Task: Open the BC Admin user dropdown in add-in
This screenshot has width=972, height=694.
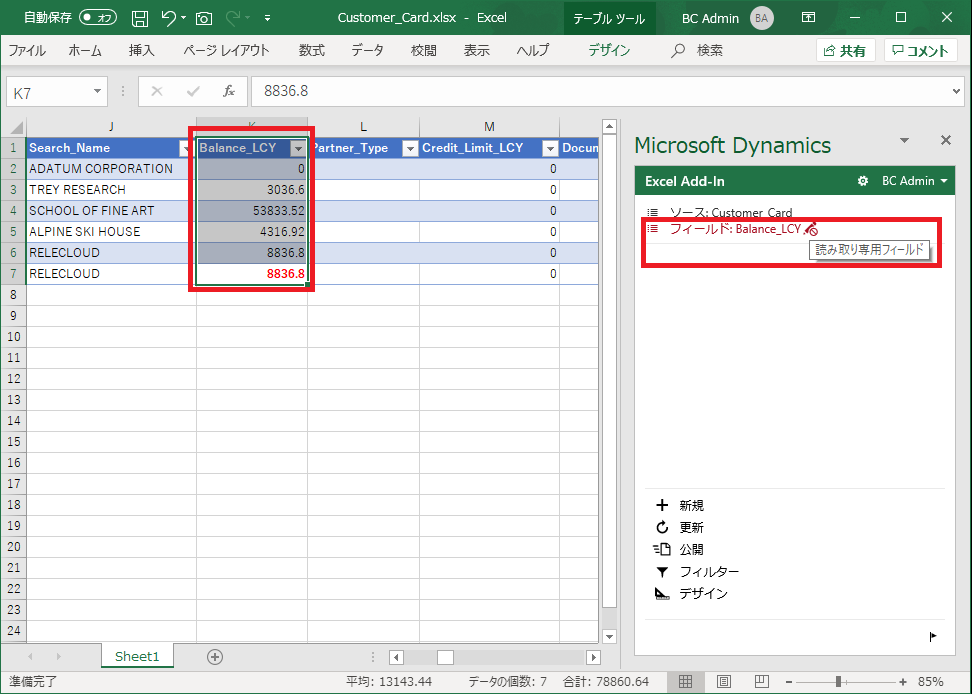Action: tap(914, 181)
